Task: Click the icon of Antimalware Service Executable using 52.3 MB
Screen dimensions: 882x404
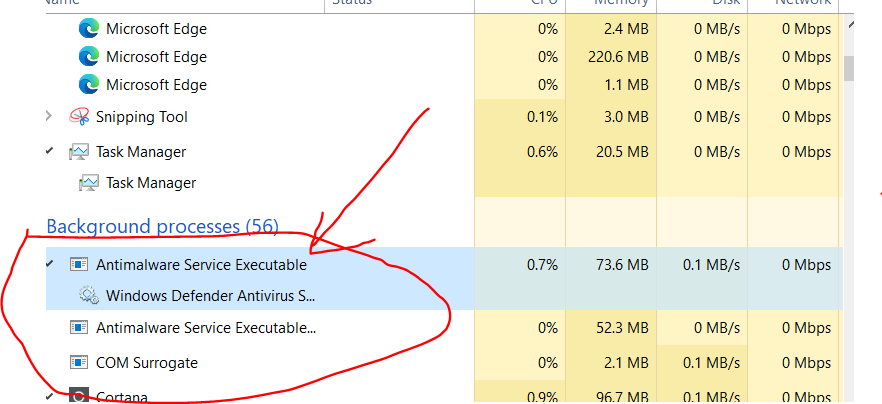Action: (x=79, y=327)
